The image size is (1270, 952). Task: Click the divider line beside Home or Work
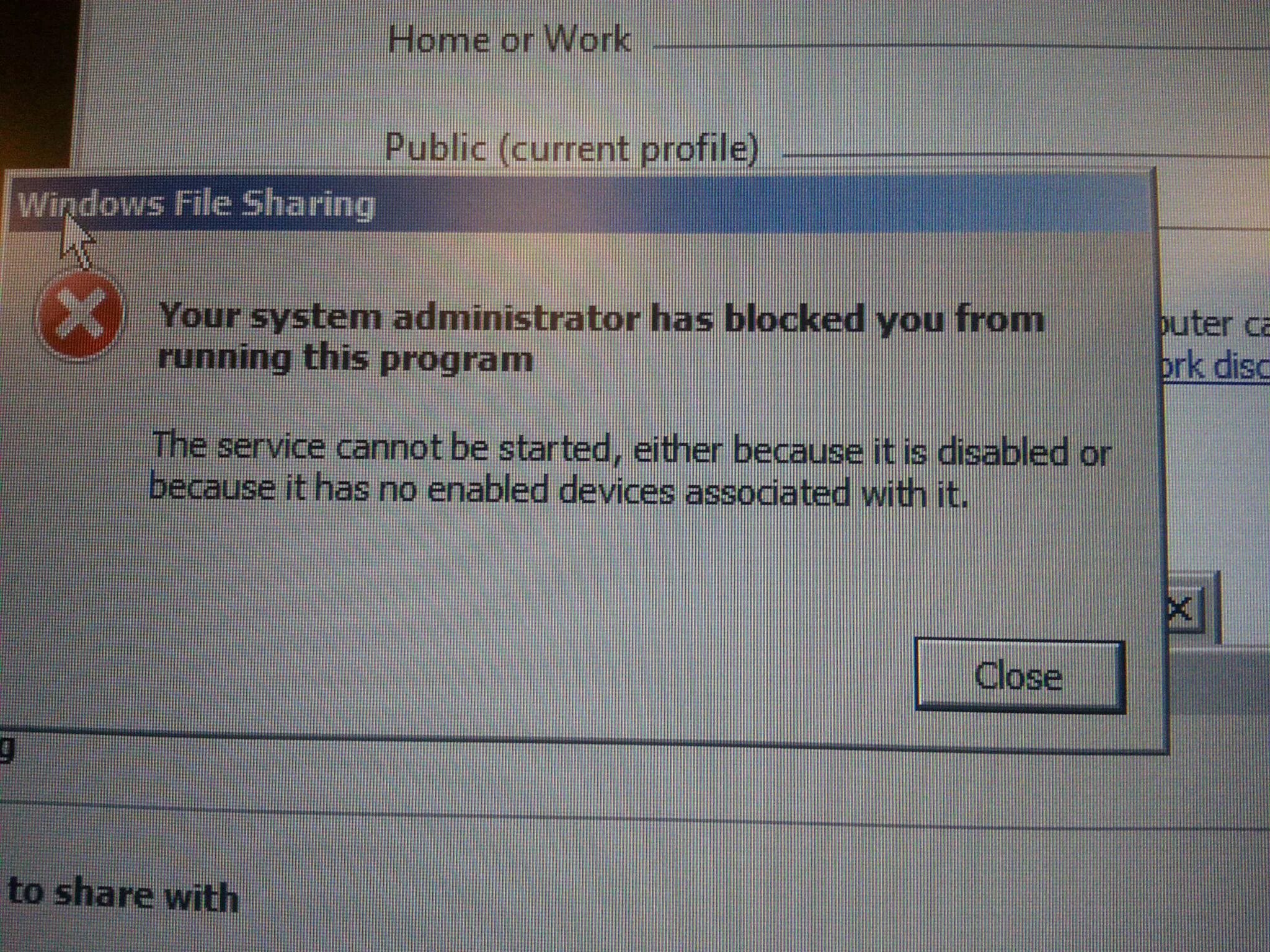pos(961,46)
